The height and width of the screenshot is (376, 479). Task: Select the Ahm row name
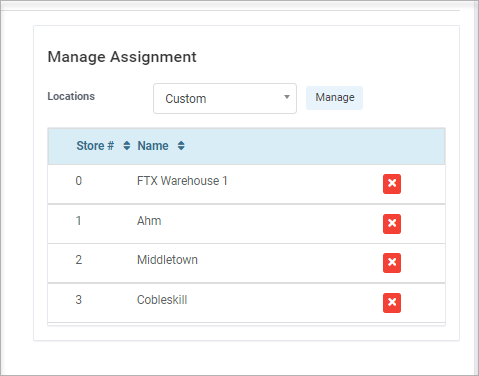coord(149,221)
